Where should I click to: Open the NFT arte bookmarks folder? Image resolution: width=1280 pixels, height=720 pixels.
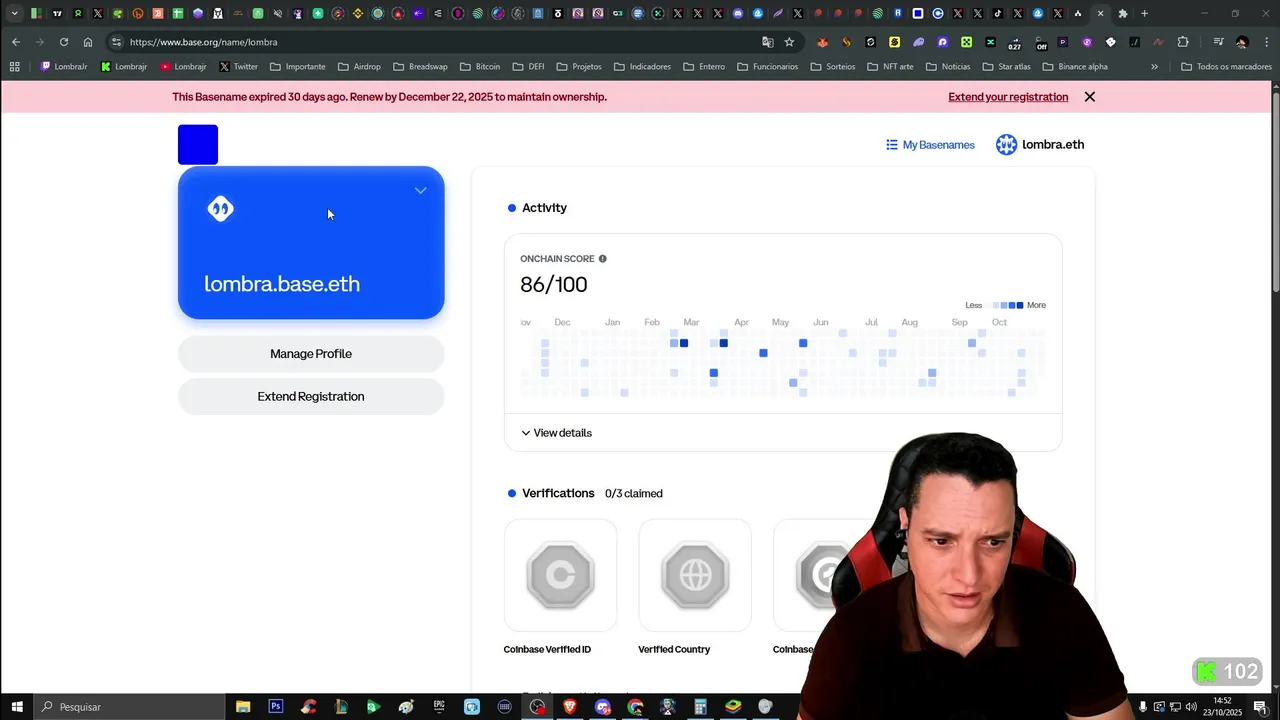pyautogui.click(x=890, y=67)
